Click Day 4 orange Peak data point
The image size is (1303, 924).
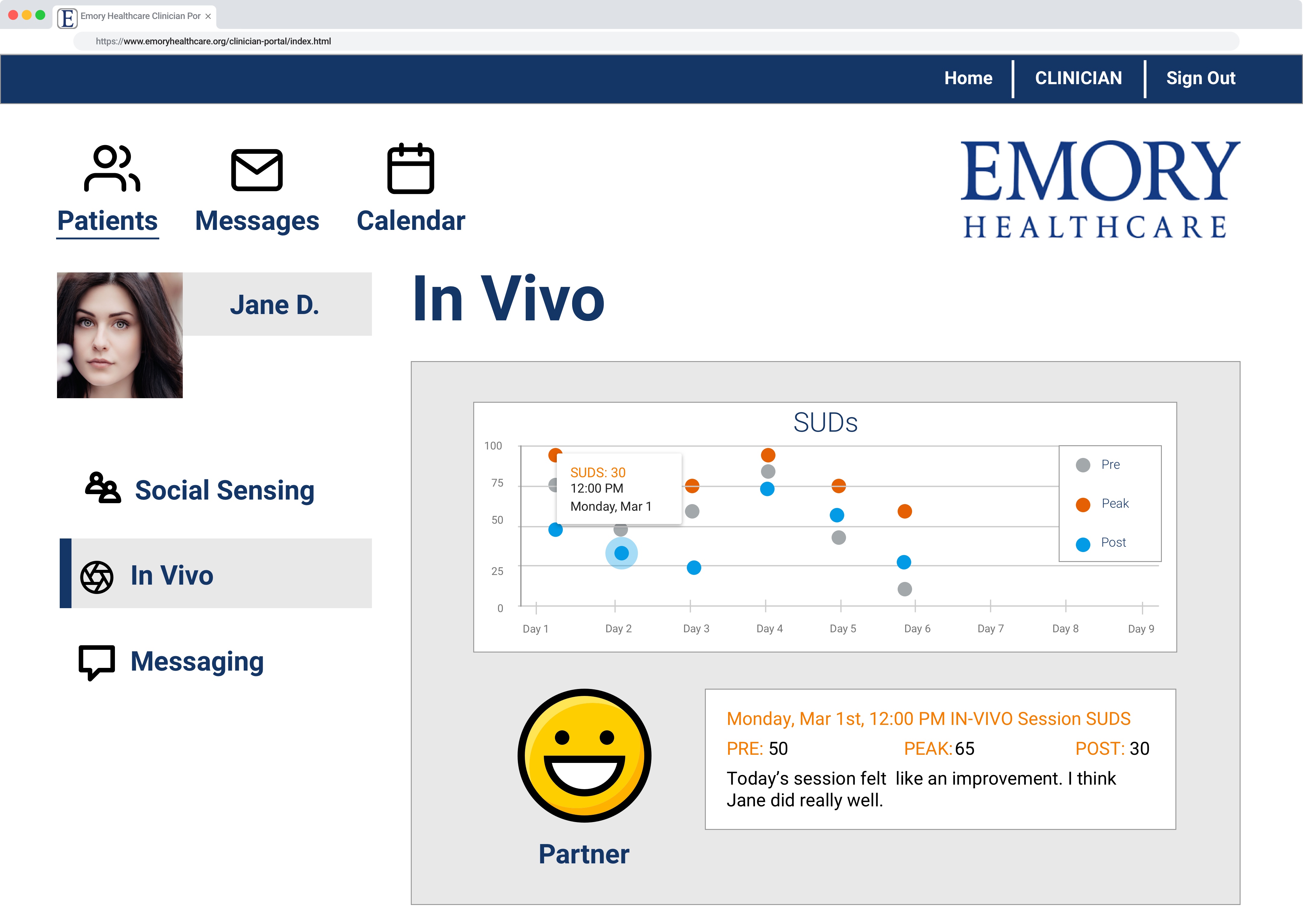pos(768,455)
